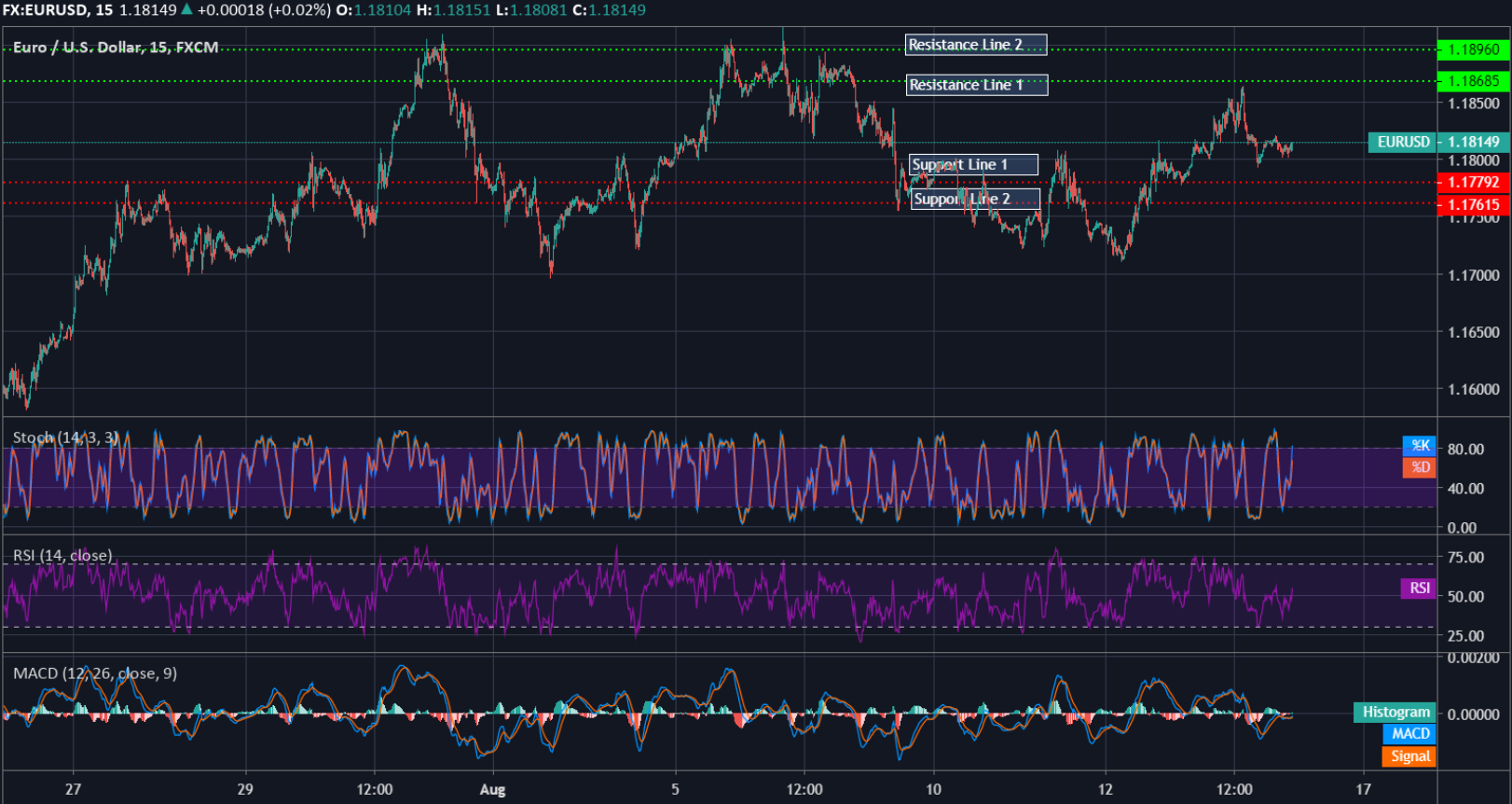This screenshot has width=1512, height=804.
Task: Click the 1.17000 price axis label
Action: (1474, 275)
